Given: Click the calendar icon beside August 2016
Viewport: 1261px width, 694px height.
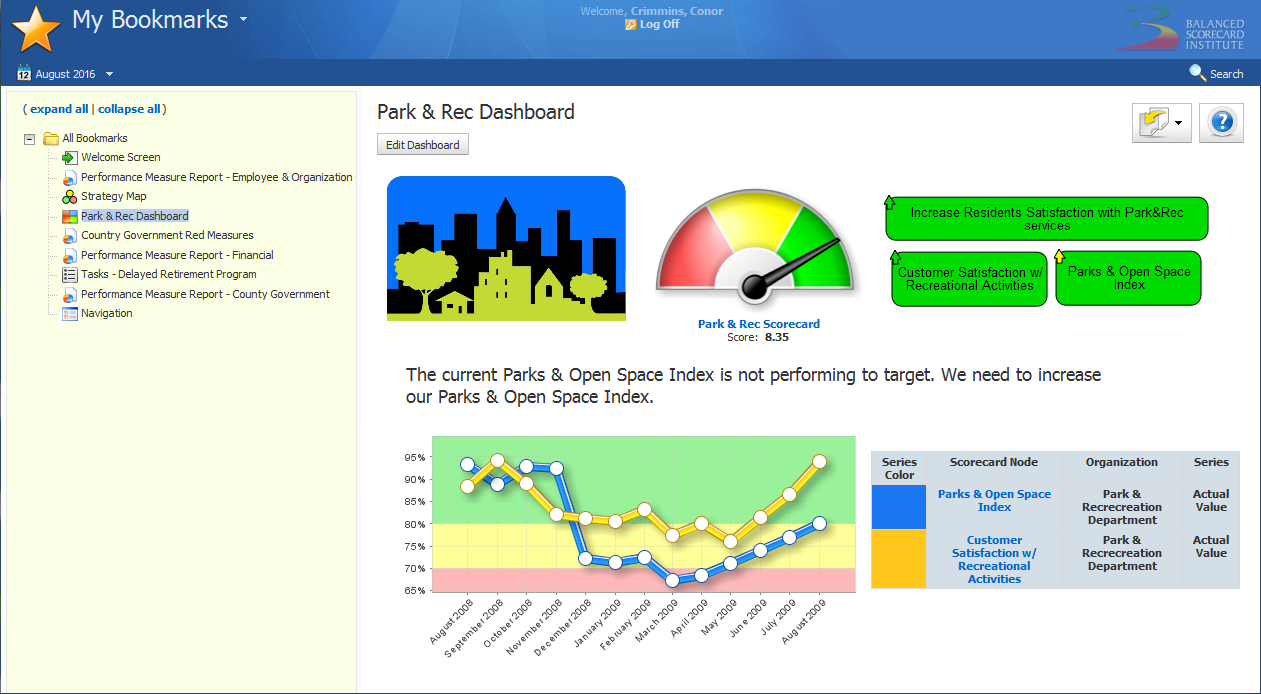Looking at the screenshot, I should (x=24, y=73).
